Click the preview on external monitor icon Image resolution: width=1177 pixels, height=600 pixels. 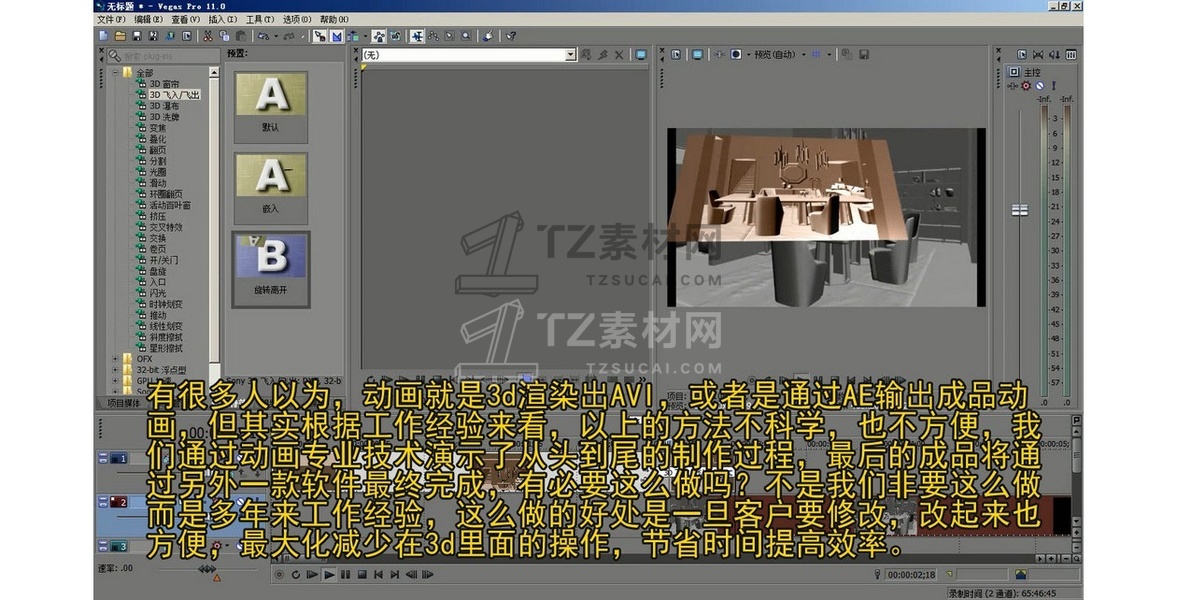click(x=697, y=55)
